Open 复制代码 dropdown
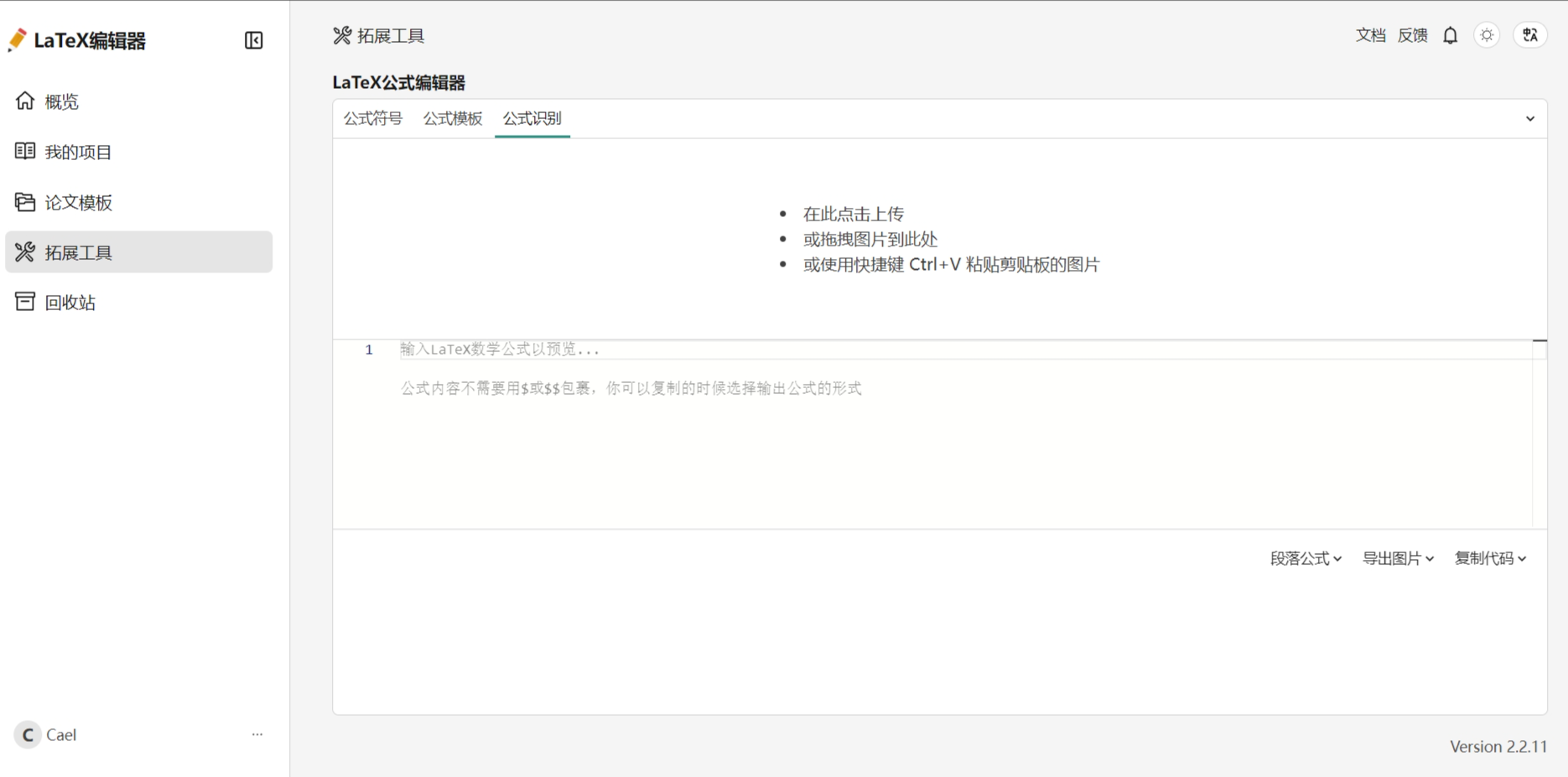Viewport: 1568px width, 777px height. (1490, 558)
